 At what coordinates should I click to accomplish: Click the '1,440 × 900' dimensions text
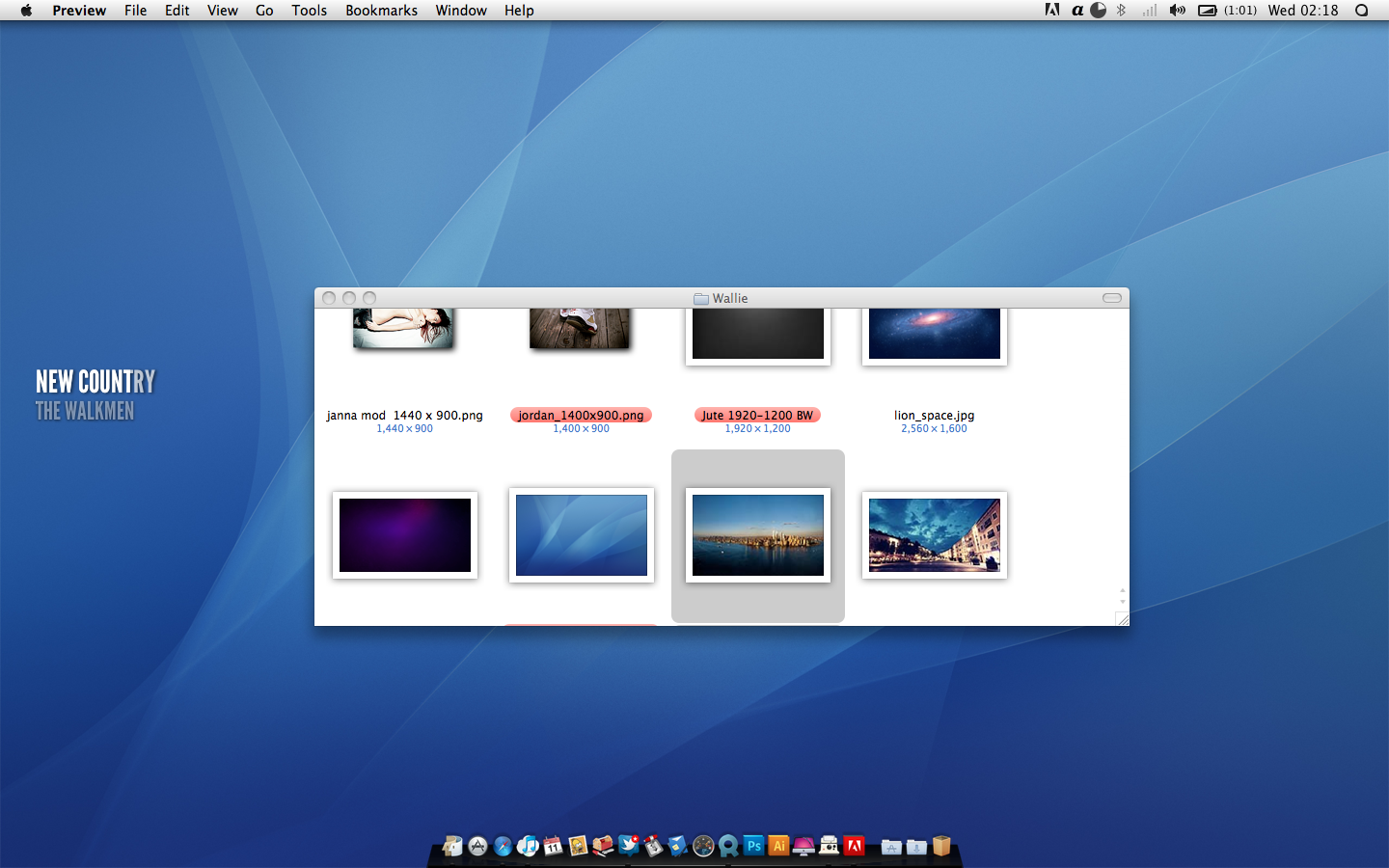click(x=404, y=428)
